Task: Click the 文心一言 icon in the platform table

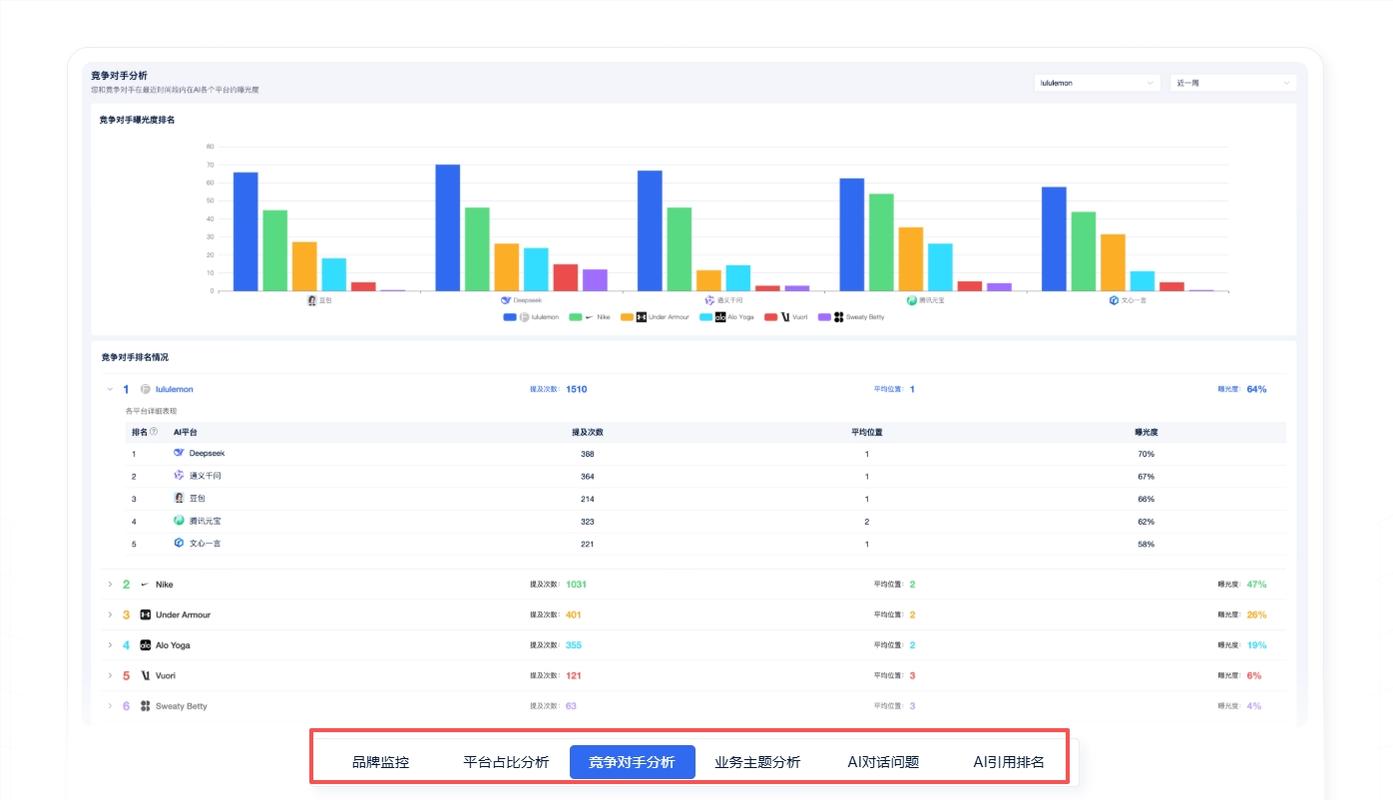Action: (179, 543)
